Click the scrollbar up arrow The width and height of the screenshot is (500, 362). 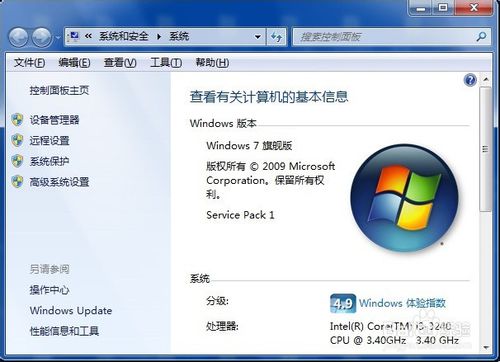point(486,79)
